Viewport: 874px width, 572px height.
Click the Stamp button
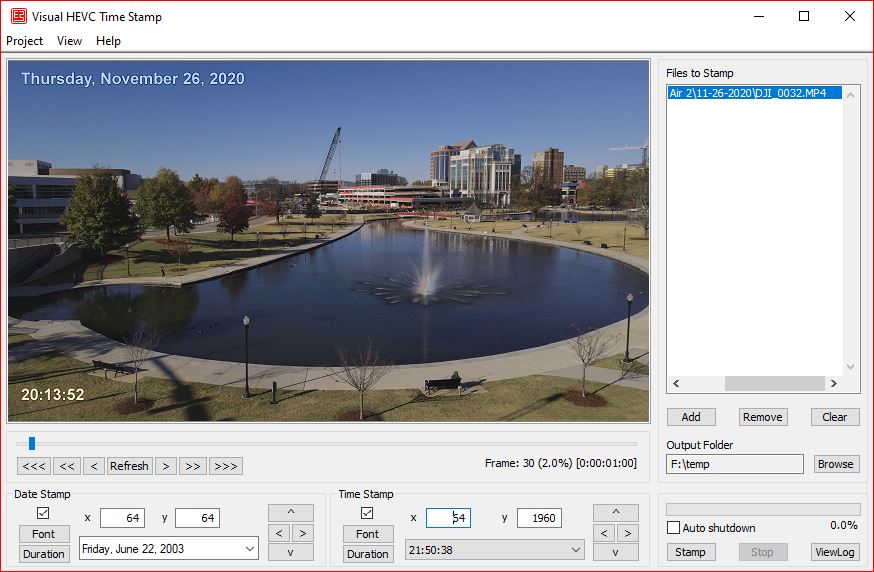[690, 552]
